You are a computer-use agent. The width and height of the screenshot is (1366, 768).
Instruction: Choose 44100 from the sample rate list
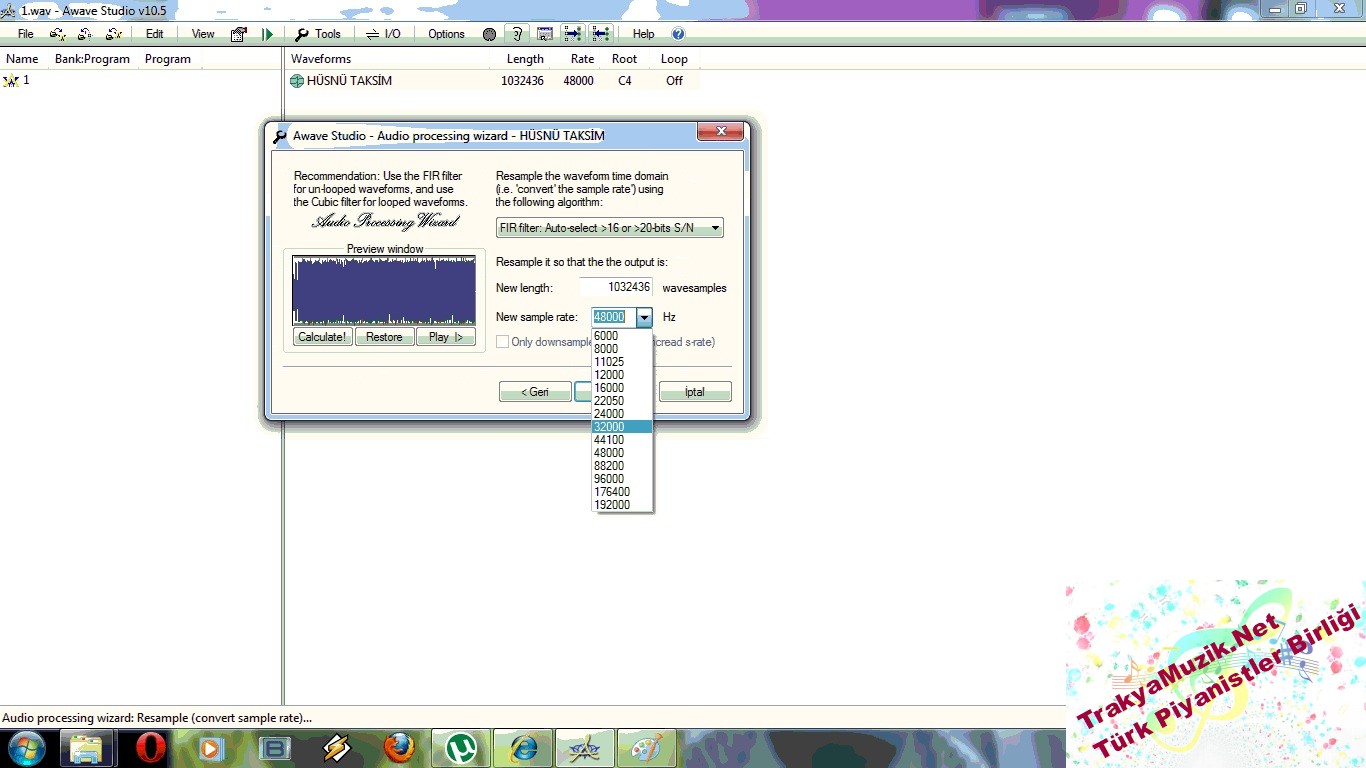[609, 440]
